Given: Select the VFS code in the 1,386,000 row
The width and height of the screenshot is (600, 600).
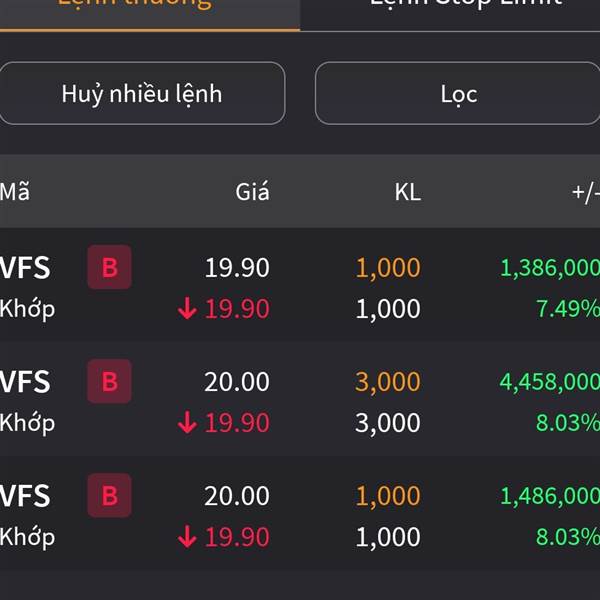Looking at the screenshot, I should [25, 267].
